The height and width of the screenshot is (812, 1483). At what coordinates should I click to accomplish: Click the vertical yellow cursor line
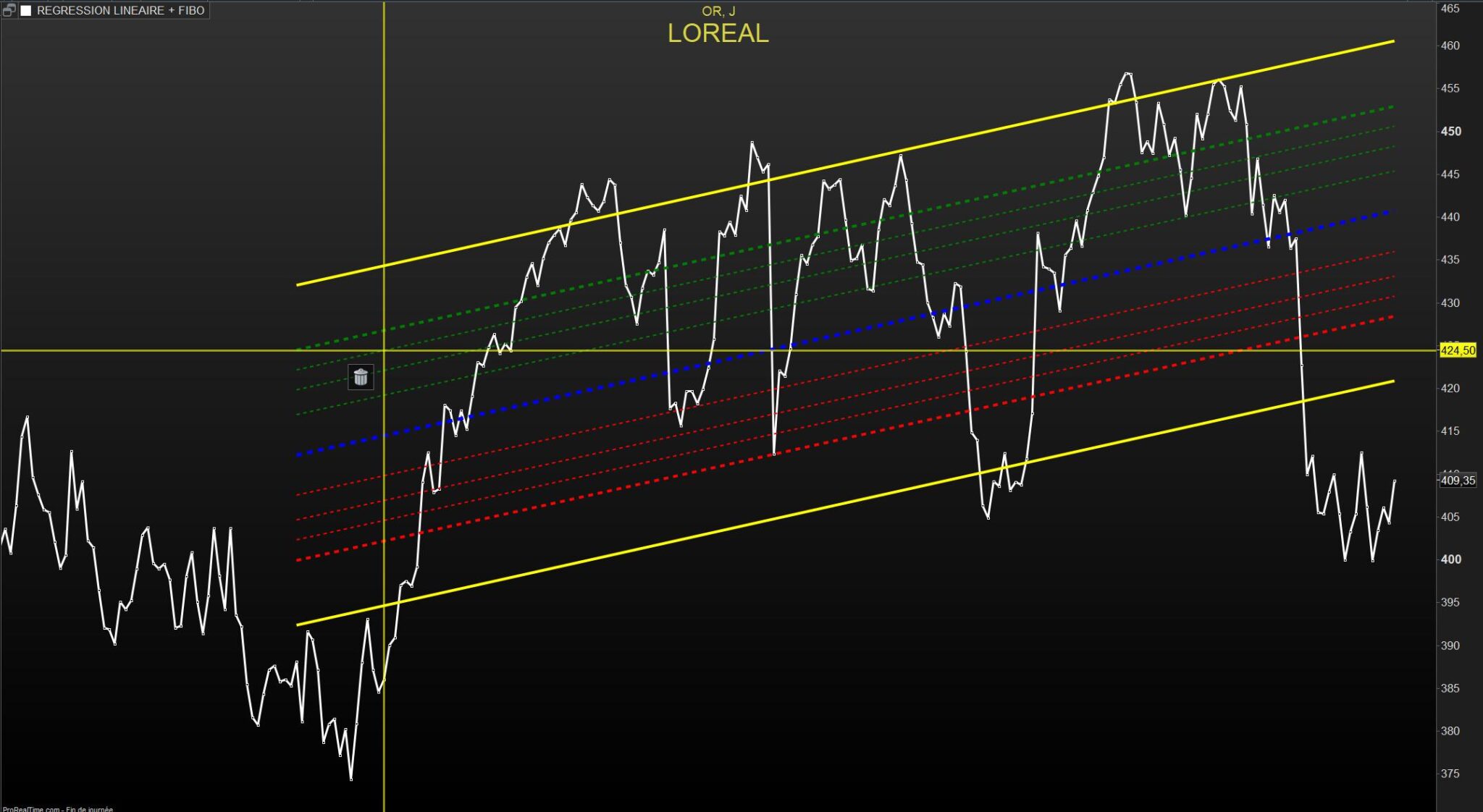pyautogui.click(x=384, y=145)
